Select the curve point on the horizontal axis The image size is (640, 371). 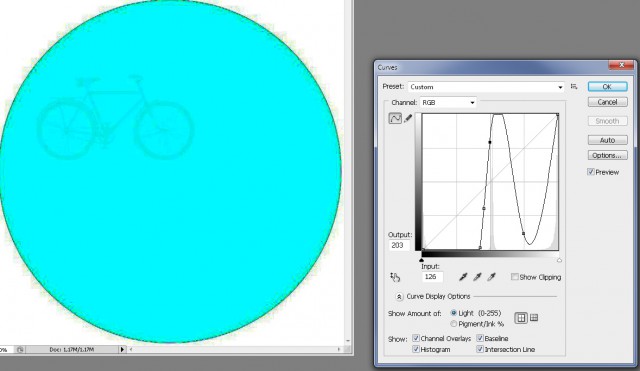480,248
